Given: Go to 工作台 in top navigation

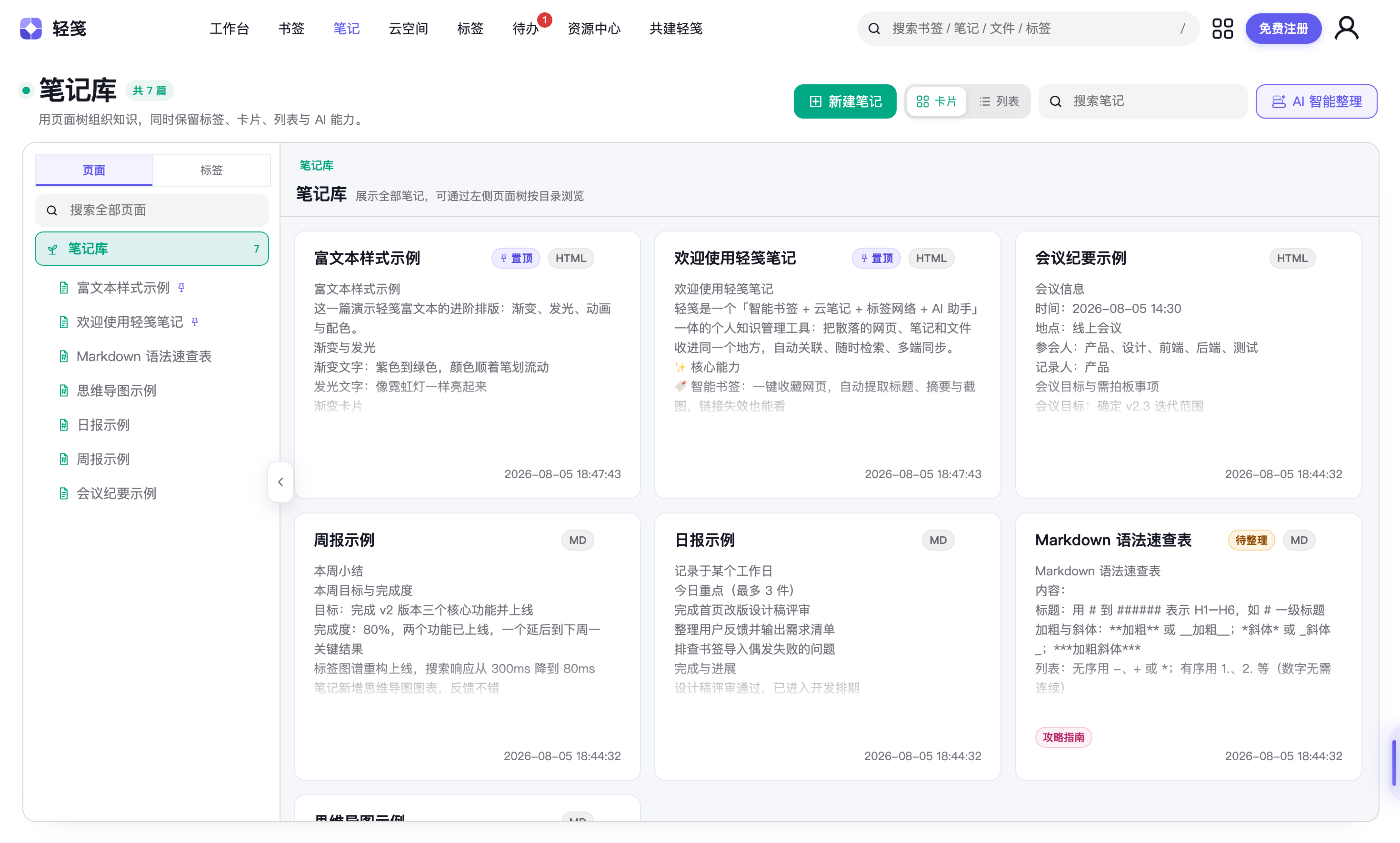Looking at the screenshot, I should (230, 29).
